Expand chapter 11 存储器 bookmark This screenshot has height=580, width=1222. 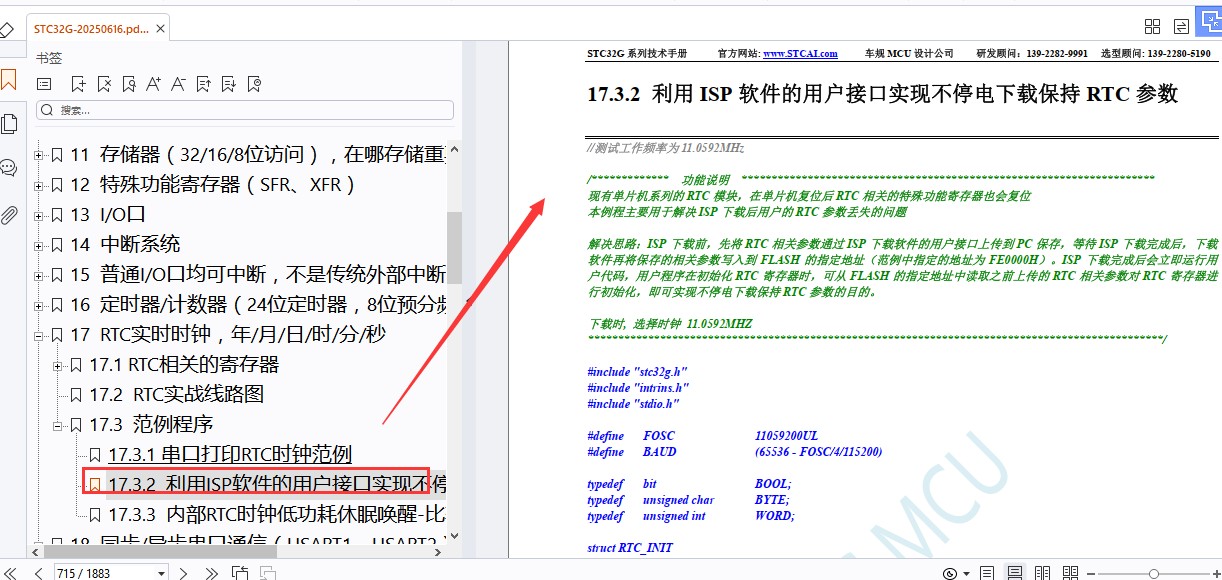pyautogui.click(x=39, y=155)
